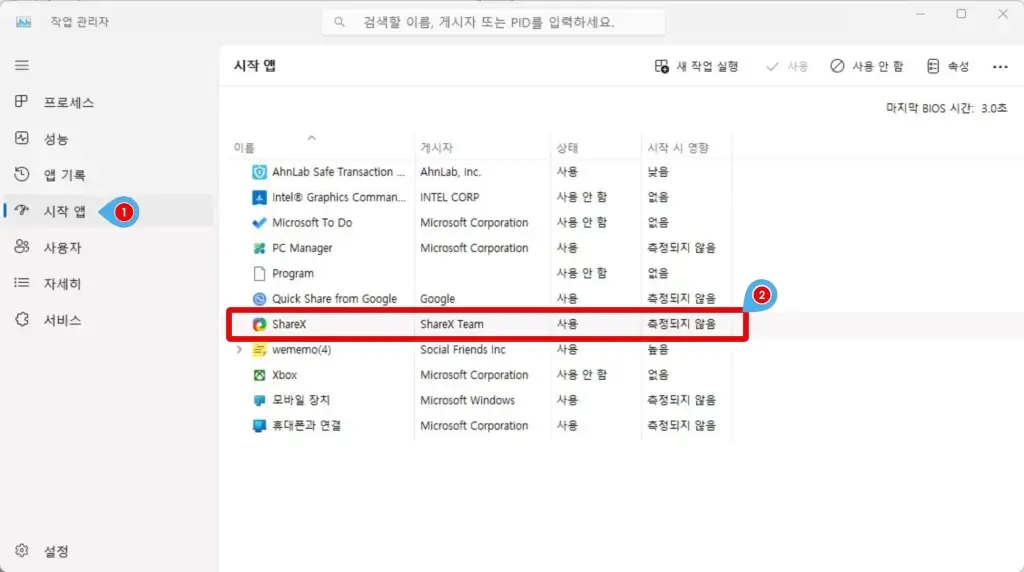Click the Task Manager app icon in title bar

[x=24, y=22]
